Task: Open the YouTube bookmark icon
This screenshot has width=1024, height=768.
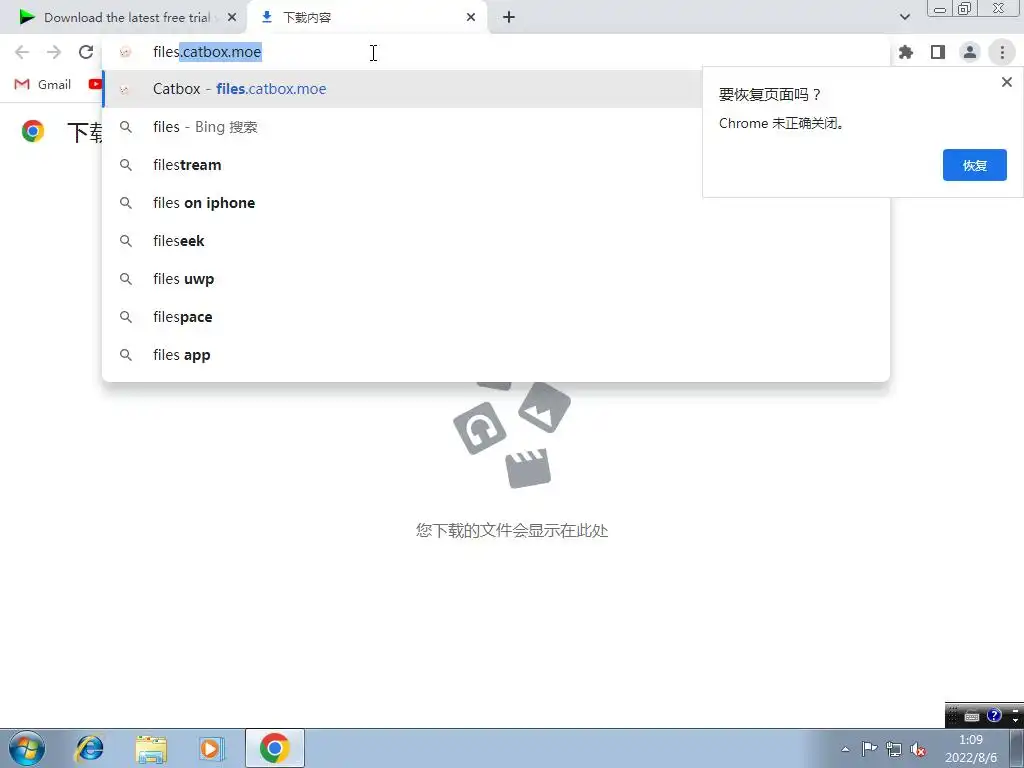Action: [95, 84]
